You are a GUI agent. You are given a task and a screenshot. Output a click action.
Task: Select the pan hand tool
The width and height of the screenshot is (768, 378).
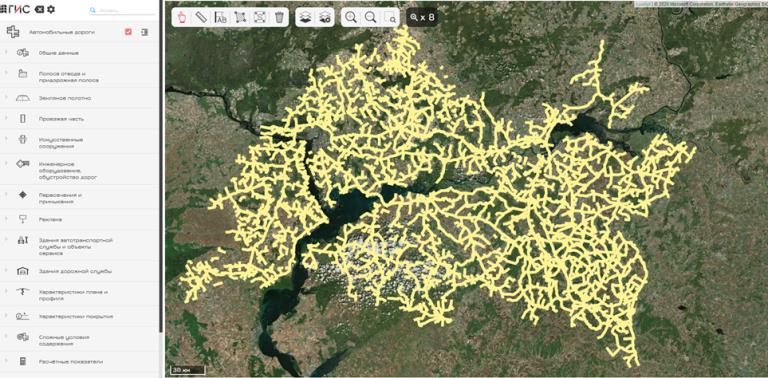click(x=182, y=18)
